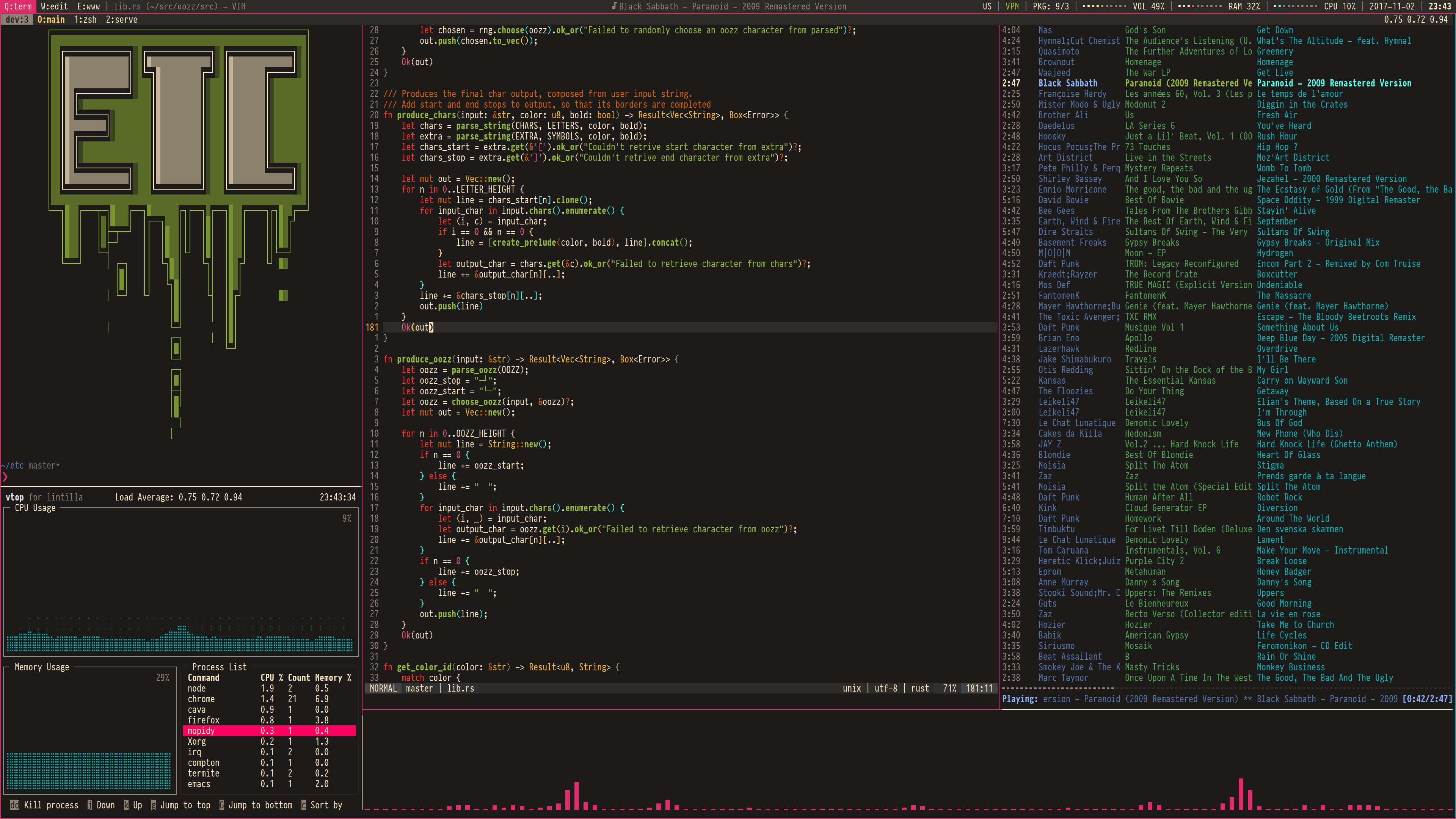Select tmux window 1:zsh
Image resolution: width=1456 pixels, height=819 pixels.
tap(85, 19)
